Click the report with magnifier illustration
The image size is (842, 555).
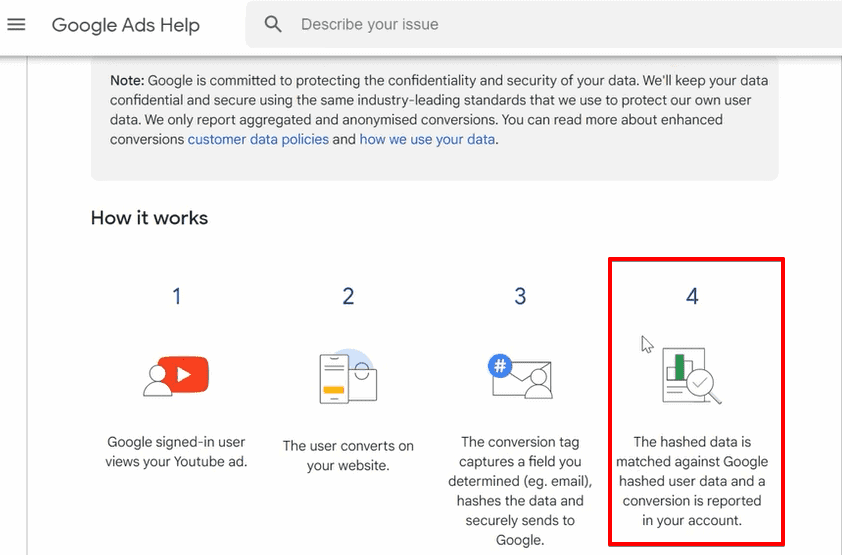[x=692, y=375]
